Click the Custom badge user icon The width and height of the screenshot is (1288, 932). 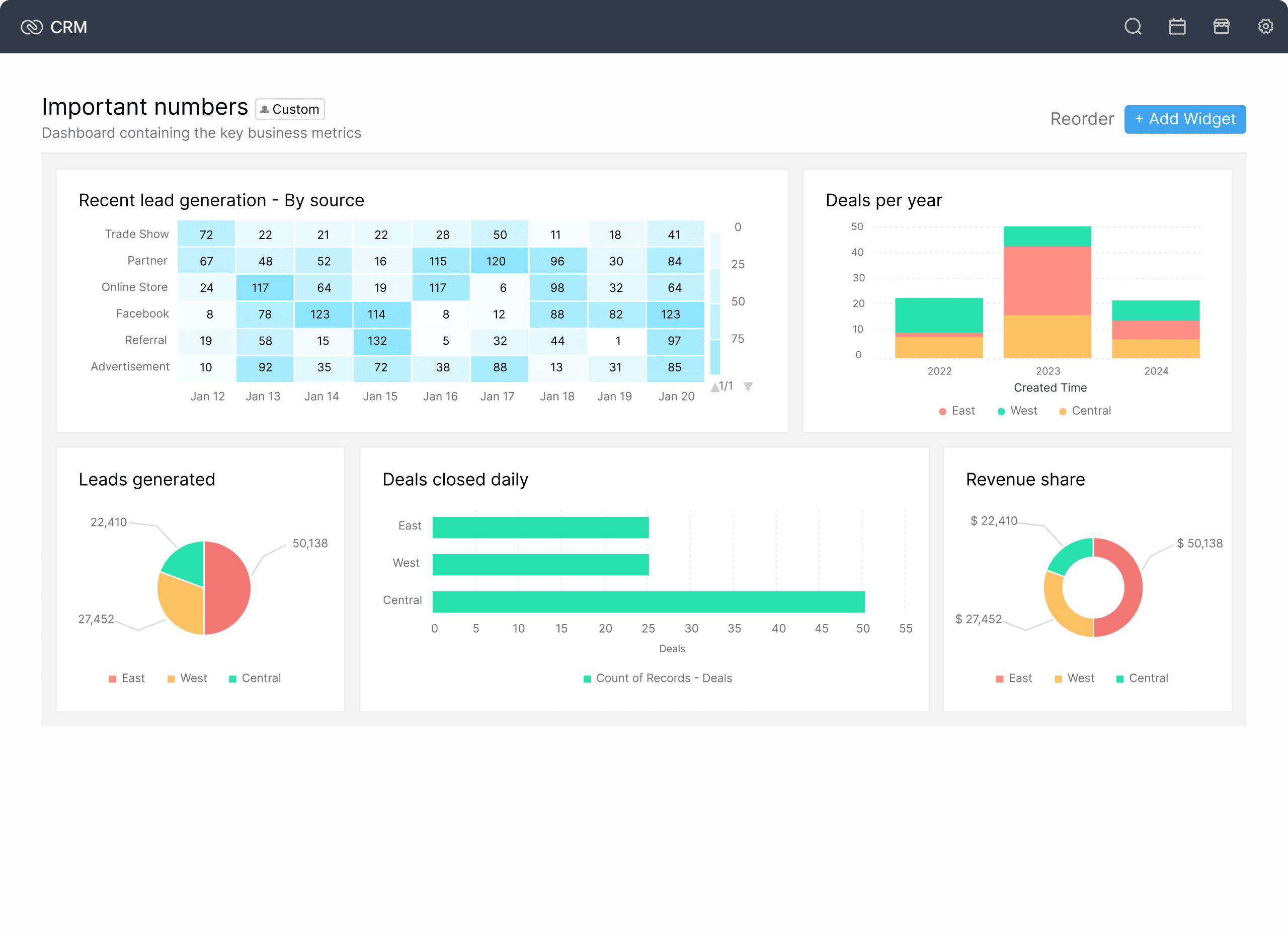[x=265, y=109]
